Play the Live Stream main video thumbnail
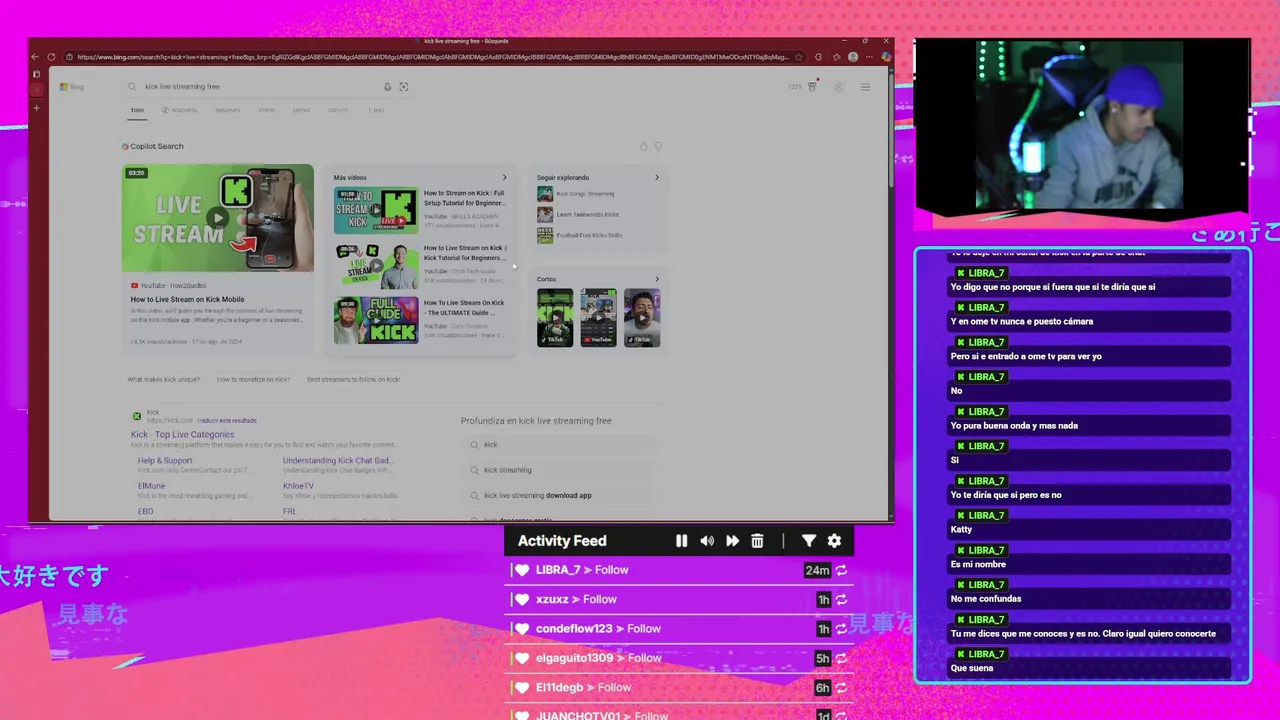The image size is (1280, 720). click(x=217, y=218)
